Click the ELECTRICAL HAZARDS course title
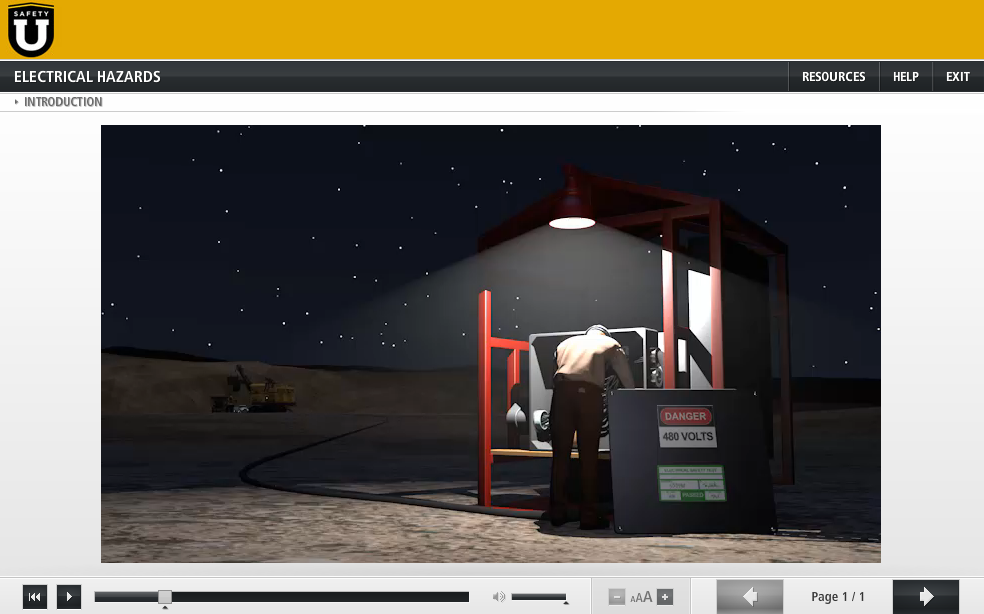Viewport: 984px width, 614px height. [x=87, y=77]
